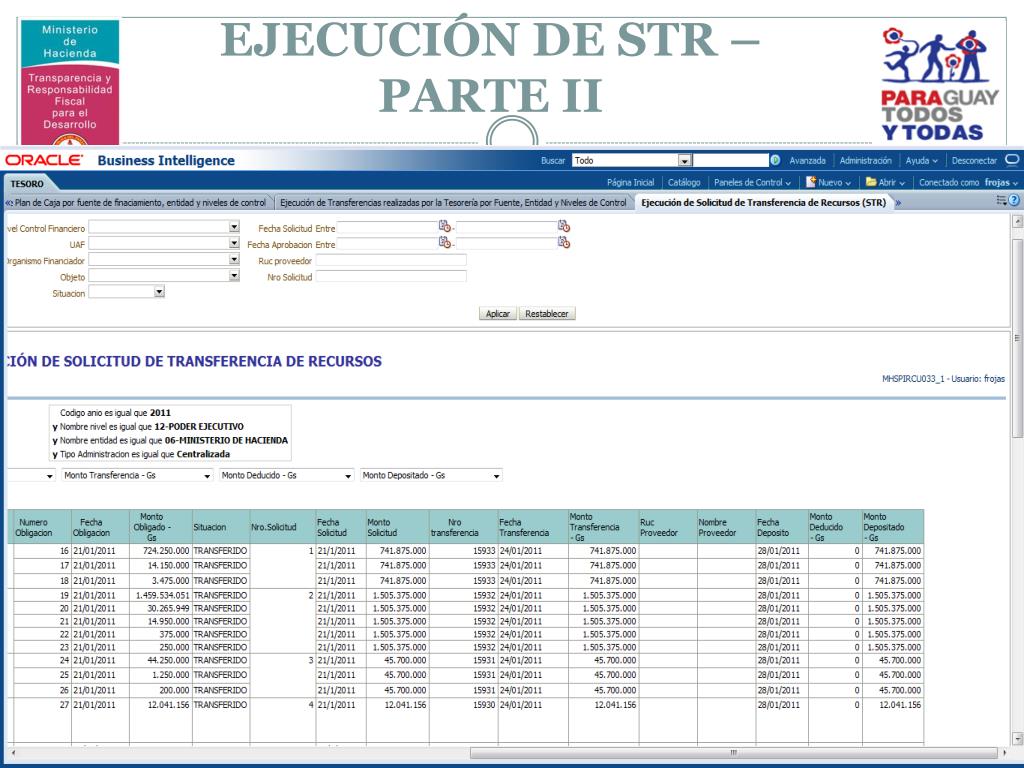Click the vertical page scrollbar thumb
Screen dimensions: 1024x768
[x=1016, y=338]
